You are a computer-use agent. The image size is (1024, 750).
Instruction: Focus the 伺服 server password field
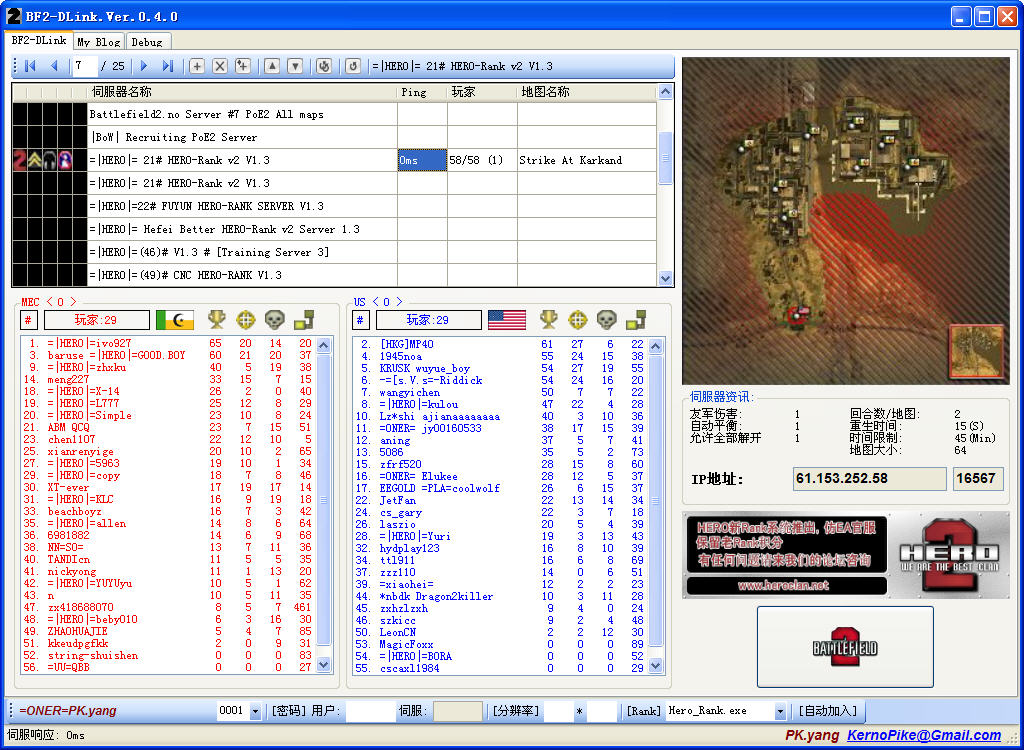click(x=458, y=711)
